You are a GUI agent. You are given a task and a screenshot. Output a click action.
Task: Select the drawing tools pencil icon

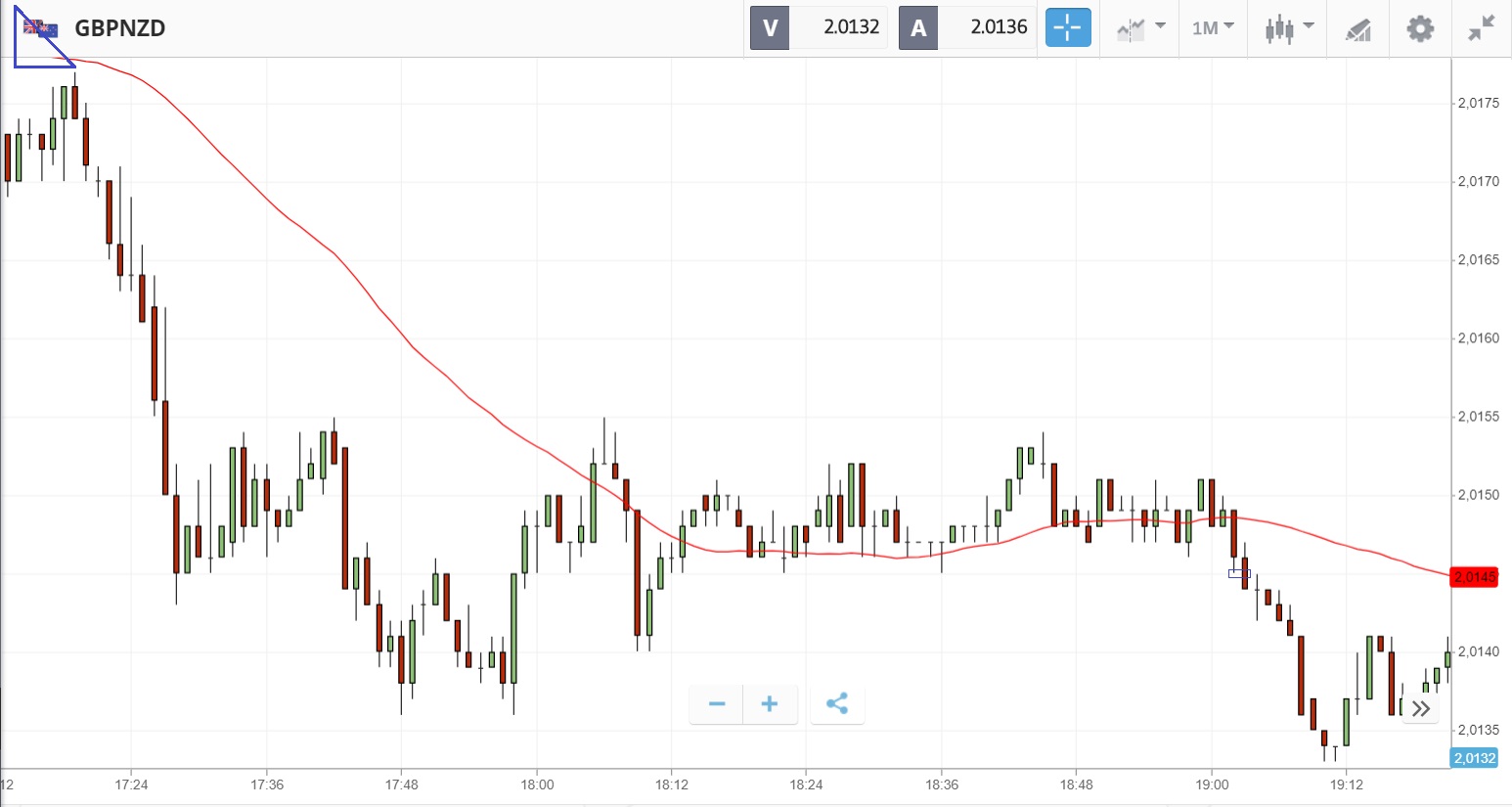1358,29
